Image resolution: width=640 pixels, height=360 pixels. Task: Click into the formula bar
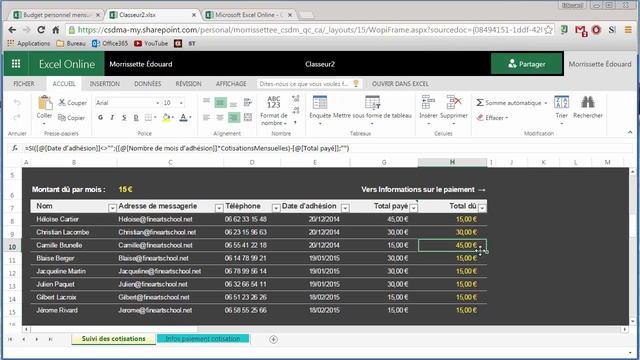[x=327, y=148]
